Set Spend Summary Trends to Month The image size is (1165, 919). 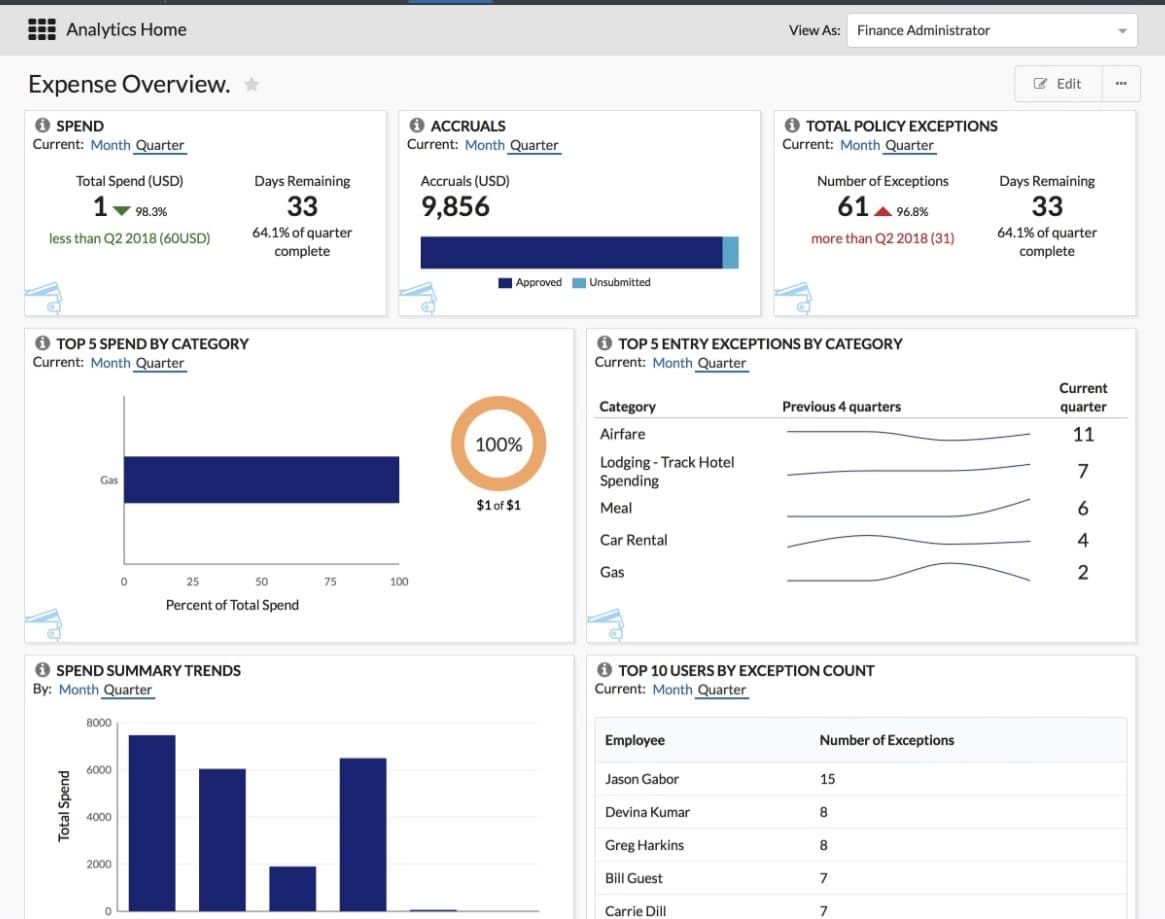coord(78,689)
